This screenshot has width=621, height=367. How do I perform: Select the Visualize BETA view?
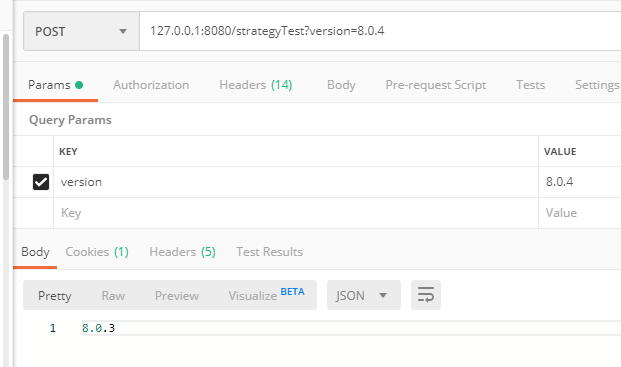267,295
